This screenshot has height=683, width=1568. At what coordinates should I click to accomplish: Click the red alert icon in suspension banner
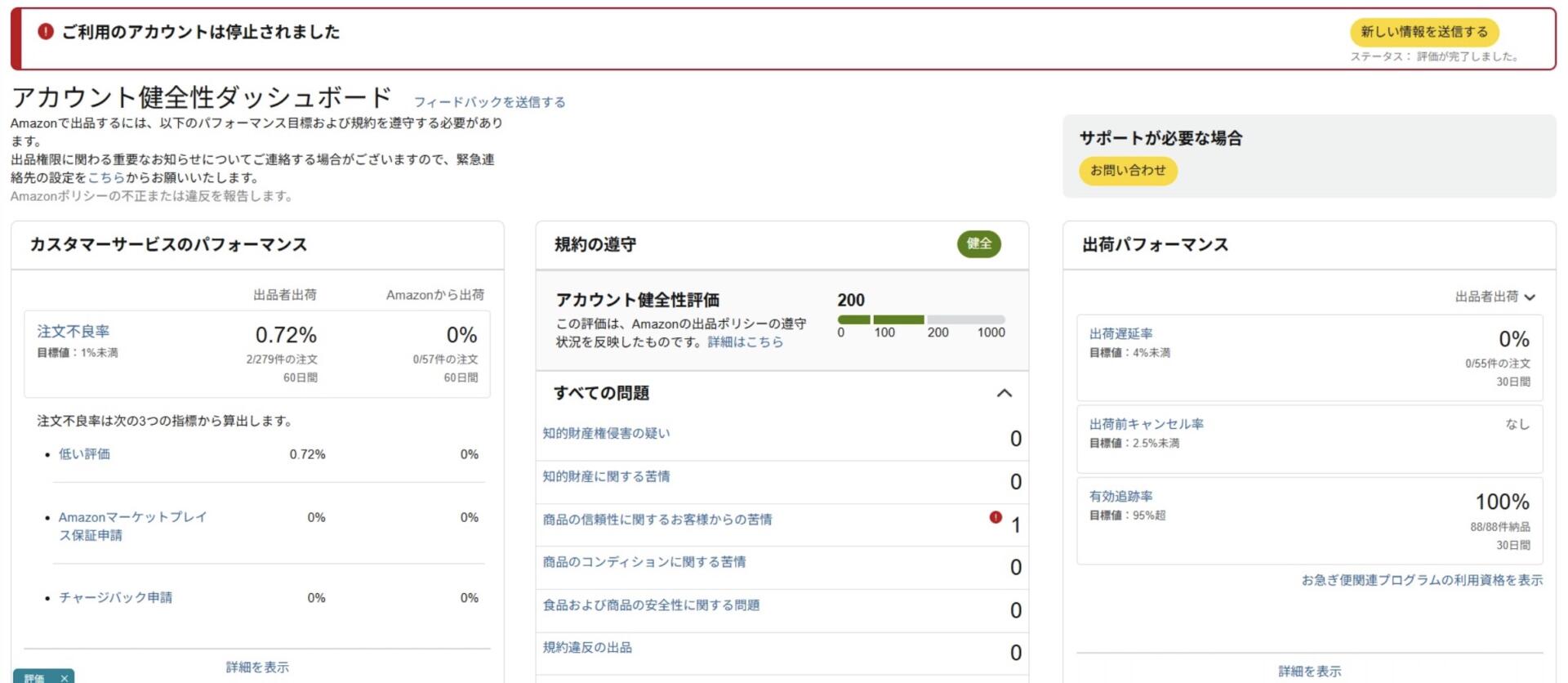[x=46, y=32]
